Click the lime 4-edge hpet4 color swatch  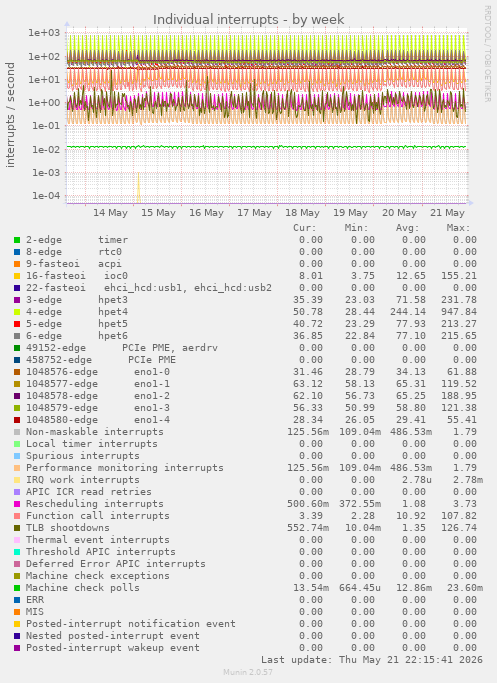coord(17,312)
